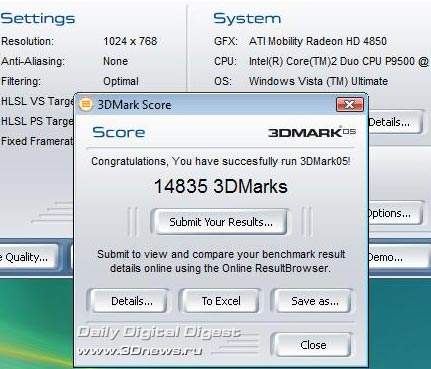The image size is (431, 369).
Task: Click the Filtering value Optimal
Action: pyautogui.click(x=121, y=81)
